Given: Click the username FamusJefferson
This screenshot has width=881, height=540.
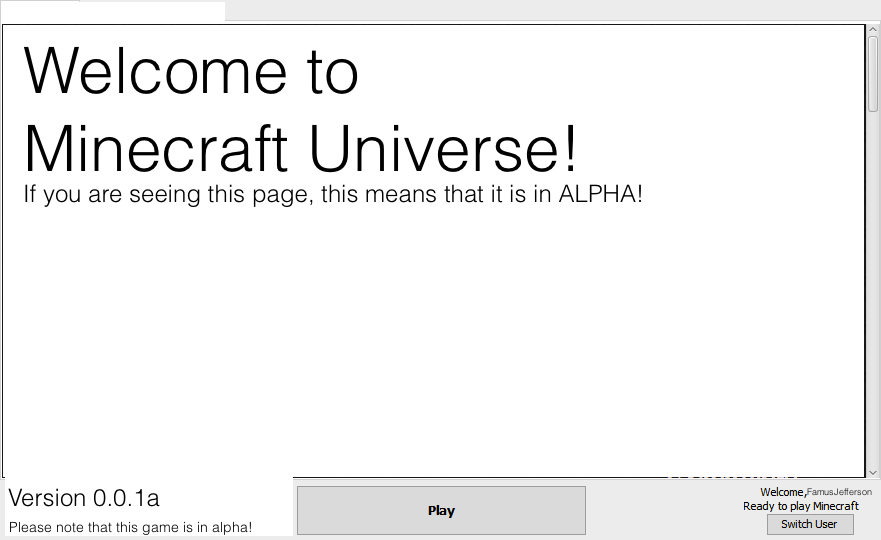Looking at the screenshot, I should pos(839,492).
